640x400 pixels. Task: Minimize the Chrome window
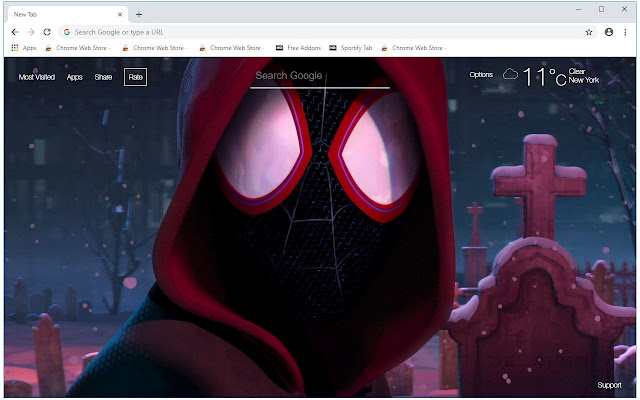[578, 9]
